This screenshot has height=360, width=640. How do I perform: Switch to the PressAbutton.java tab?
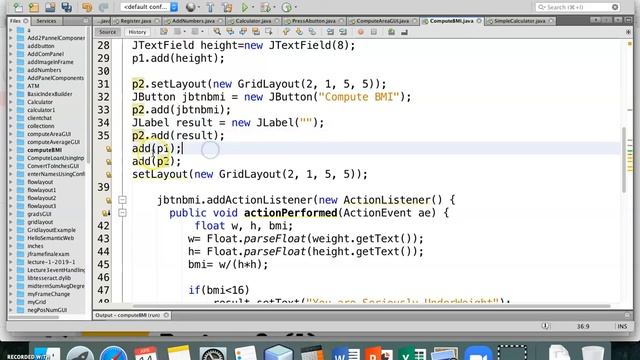point(313,21)
